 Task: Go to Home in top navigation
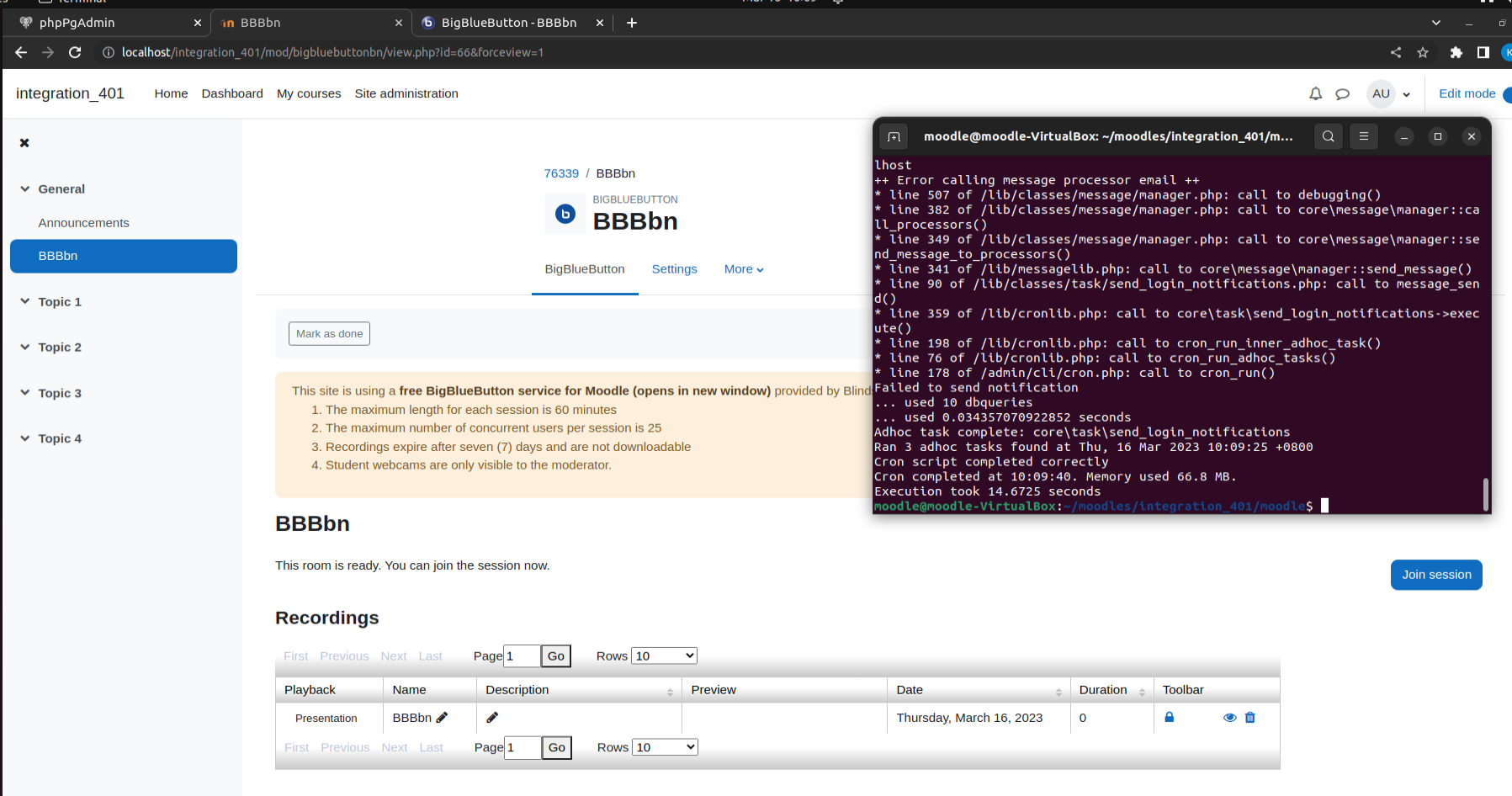(171, 93)
